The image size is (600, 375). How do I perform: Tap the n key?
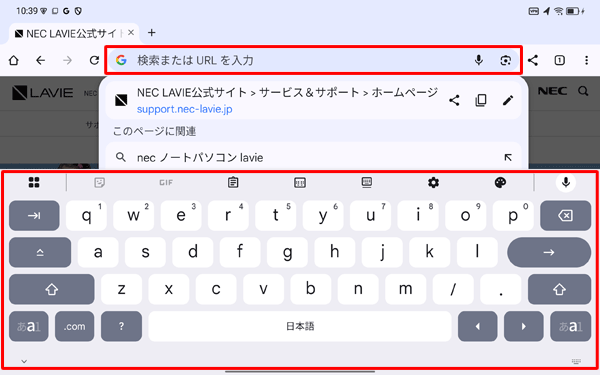tap(358, 289)
